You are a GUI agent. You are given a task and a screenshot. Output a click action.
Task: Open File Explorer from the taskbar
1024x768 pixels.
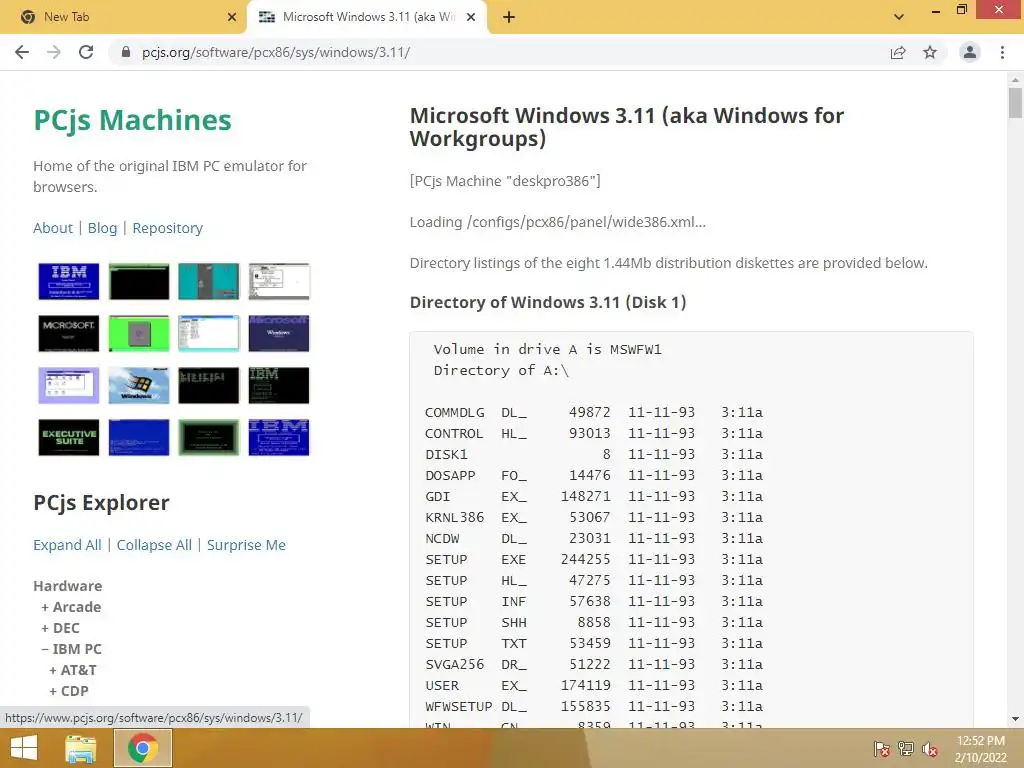(81, 748)
